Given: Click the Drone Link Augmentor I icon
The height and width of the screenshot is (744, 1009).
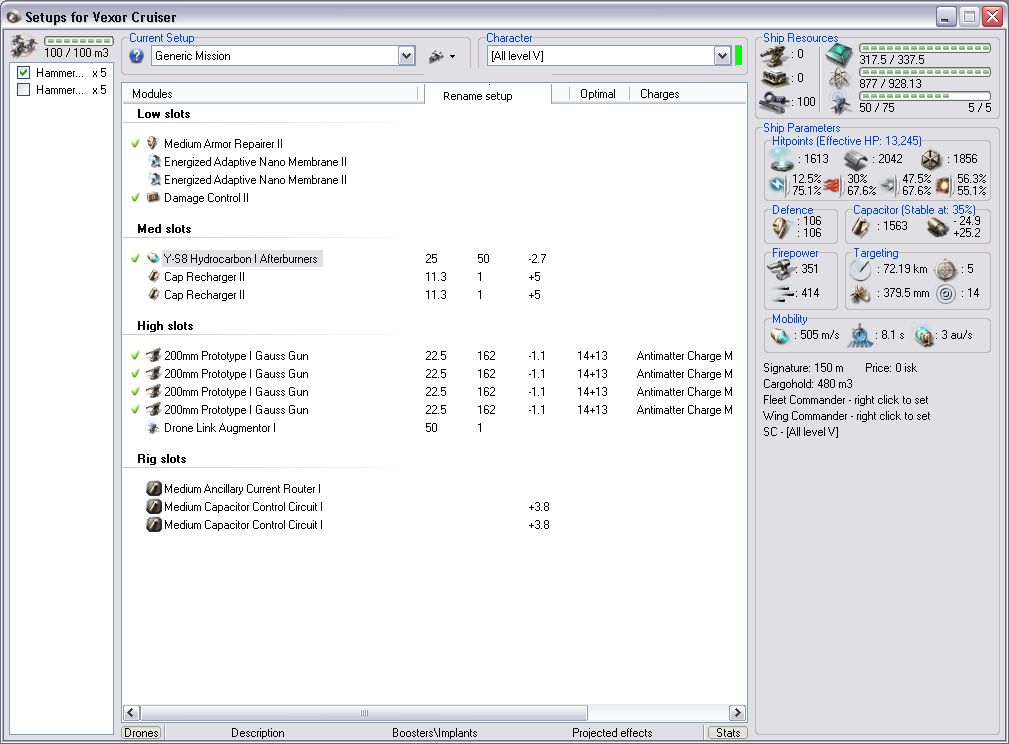Looking at the screenshot, I should pos(153,427).
